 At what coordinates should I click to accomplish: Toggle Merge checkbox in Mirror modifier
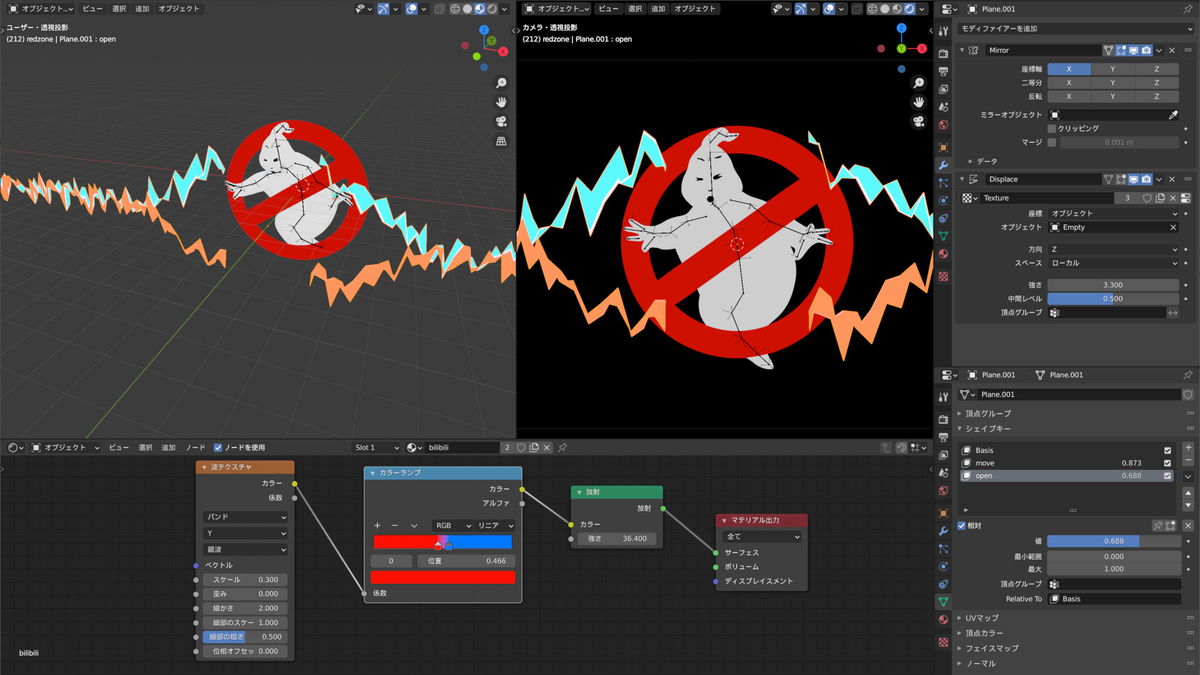[1051, 142]
